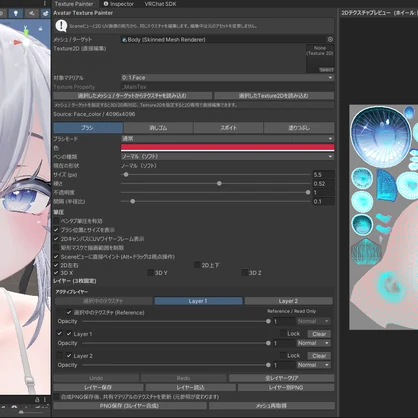Enable Lock checkbox for Layer 2
418x418 pixels.
point(283,356)
